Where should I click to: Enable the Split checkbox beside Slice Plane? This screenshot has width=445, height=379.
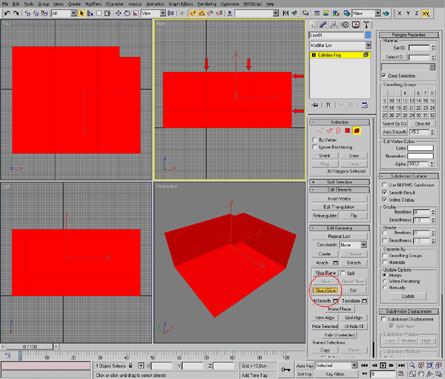click(x=343, y=273)
